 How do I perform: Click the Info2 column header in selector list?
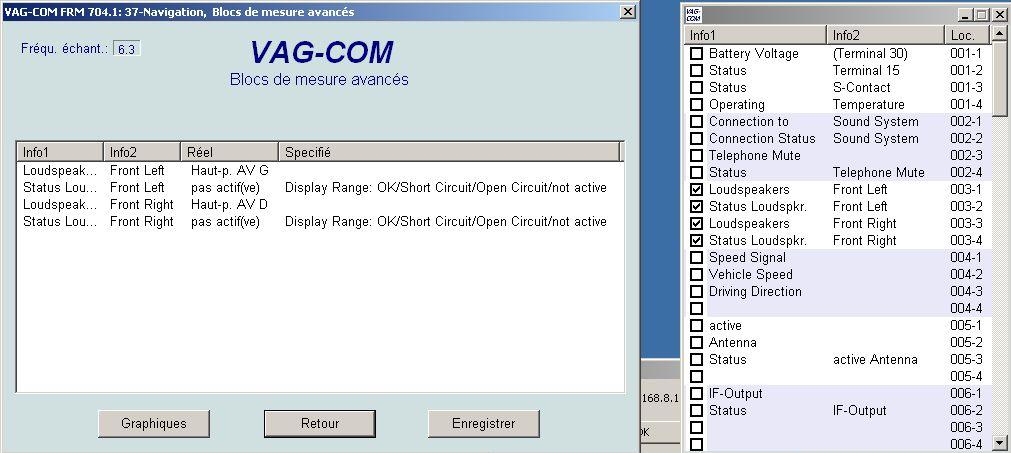tap(886, 35)
